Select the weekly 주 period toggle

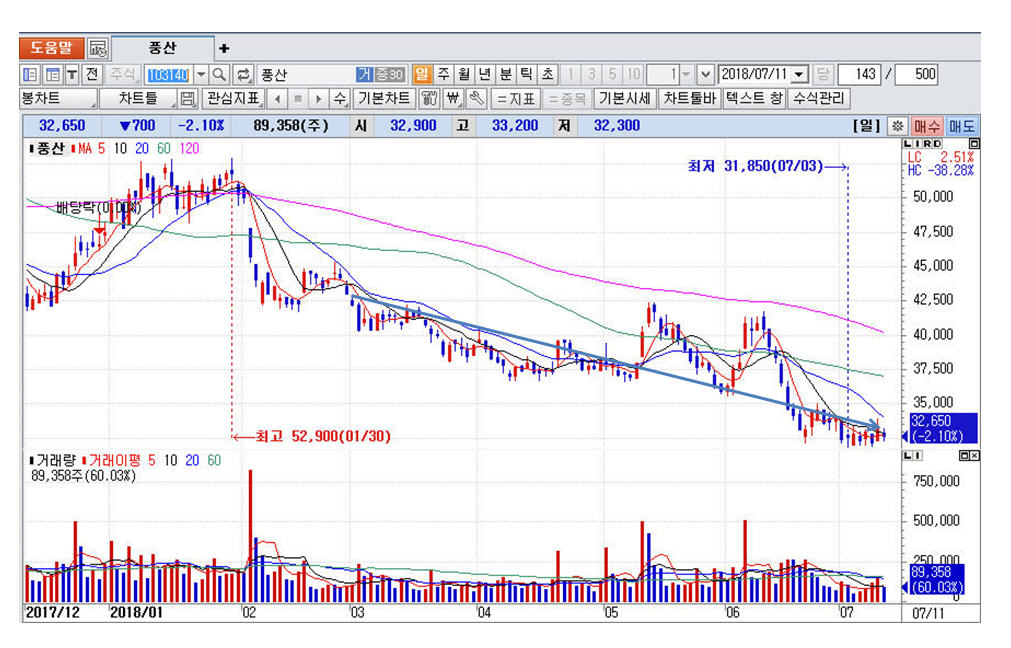pyautogui.click(x=443, y=75)
